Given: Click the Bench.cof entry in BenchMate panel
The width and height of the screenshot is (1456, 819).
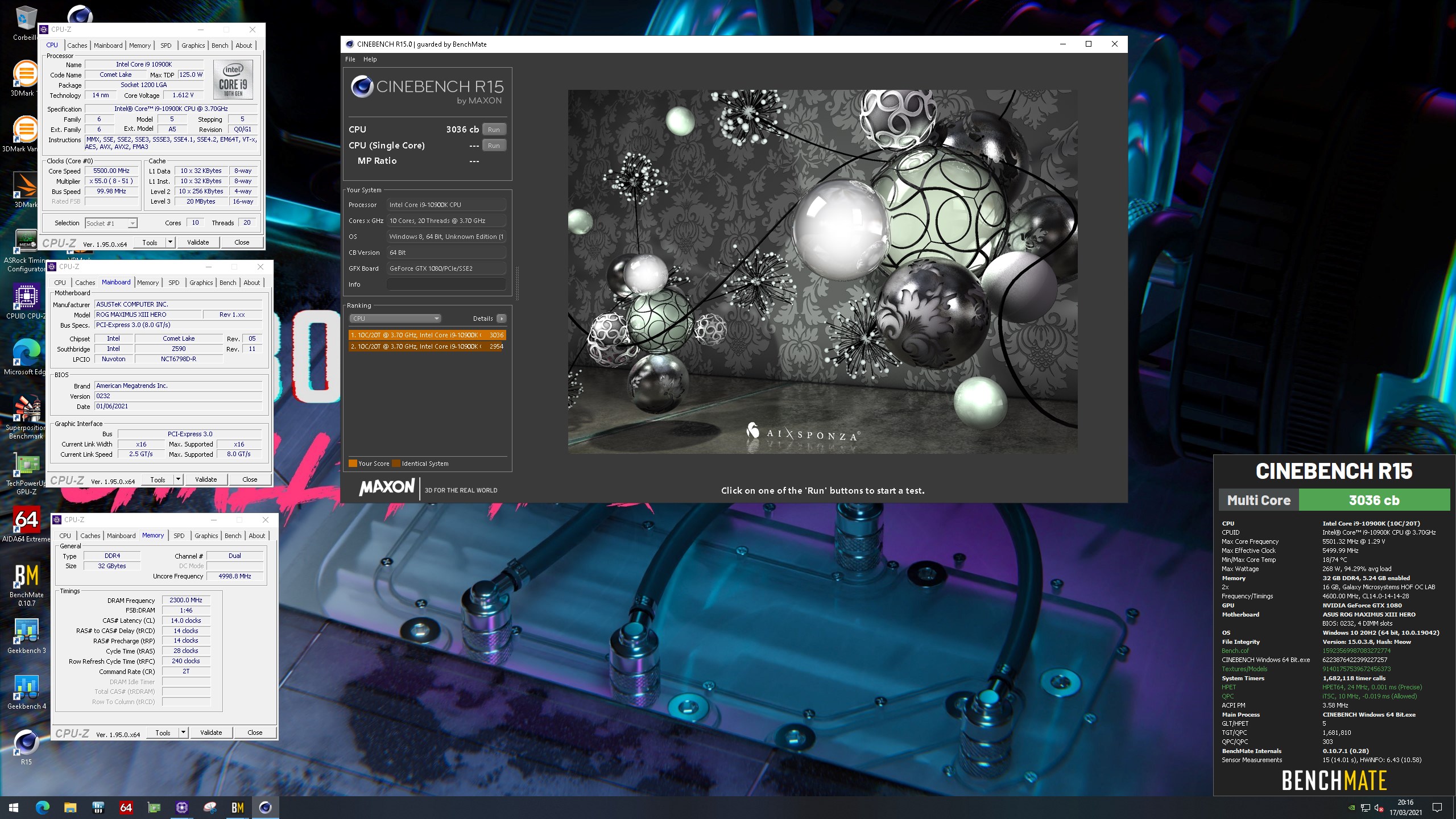Looking at the screenshot, I should coord(1235,651).
